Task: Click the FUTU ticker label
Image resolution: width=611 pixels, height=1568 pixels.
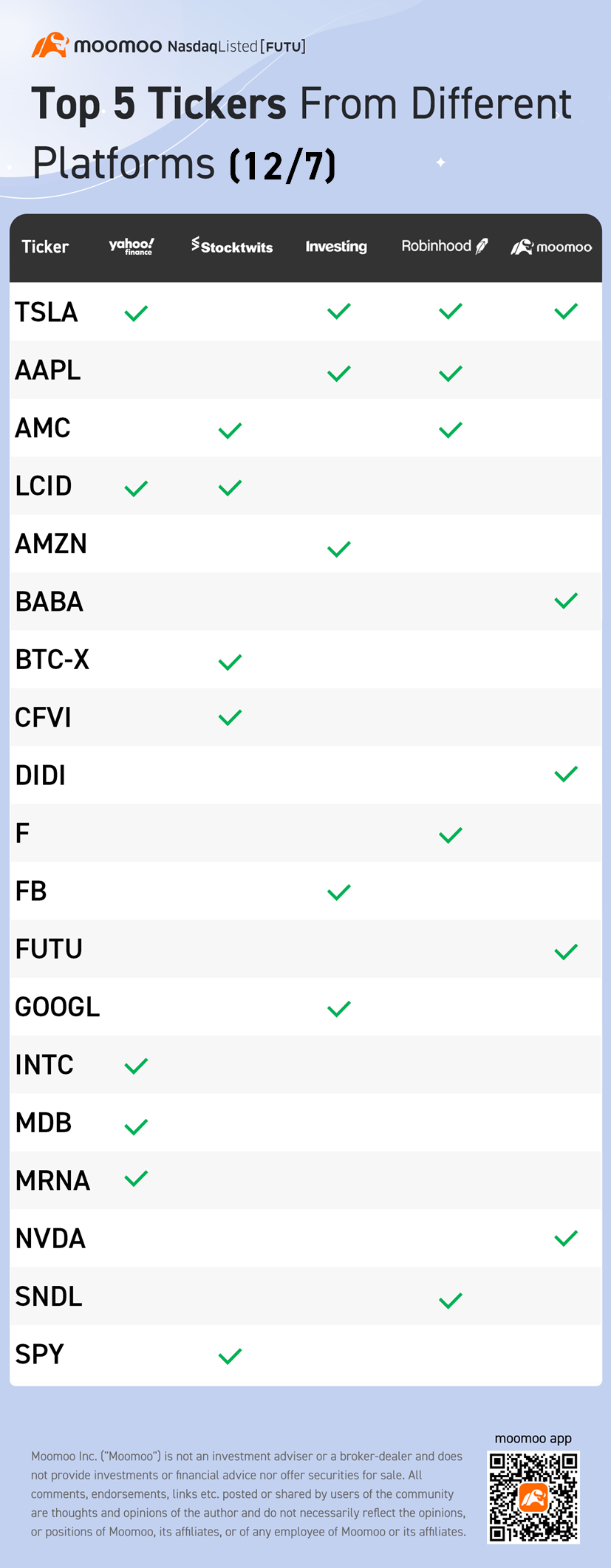Action: tap(49, 949)
